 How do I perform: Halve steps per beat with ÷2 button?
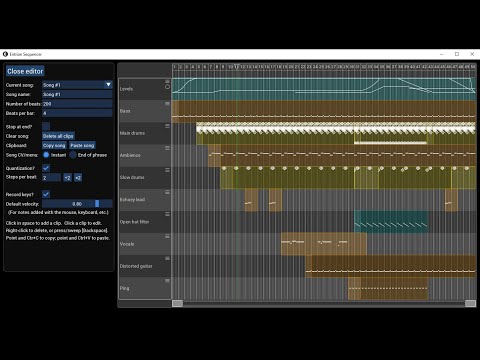click(67, 178)
